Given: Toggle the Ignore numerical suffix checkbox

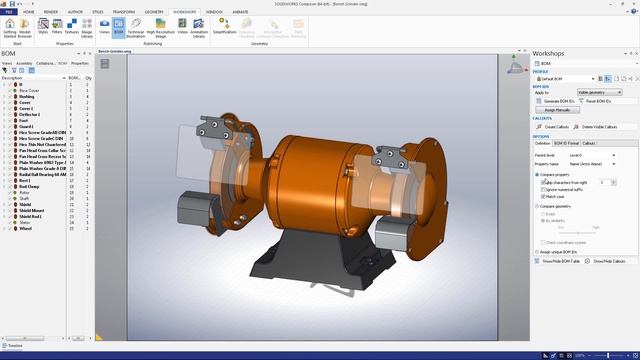Looking at the screenshot, I should [x=543, y=190].
